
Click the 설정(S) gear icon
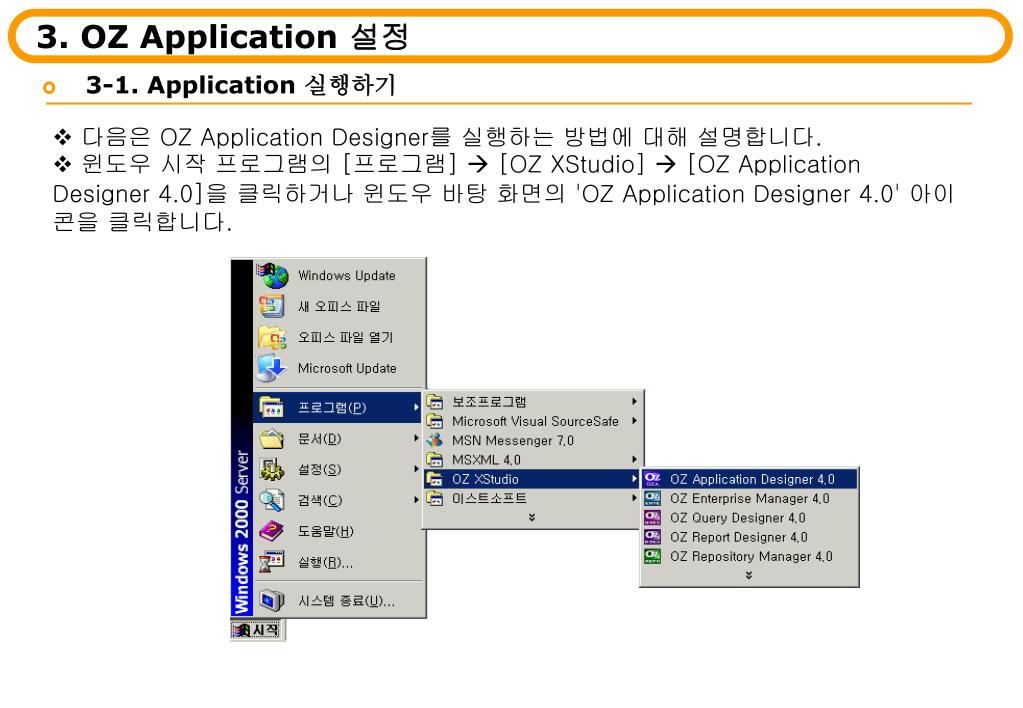coord(271,469)
